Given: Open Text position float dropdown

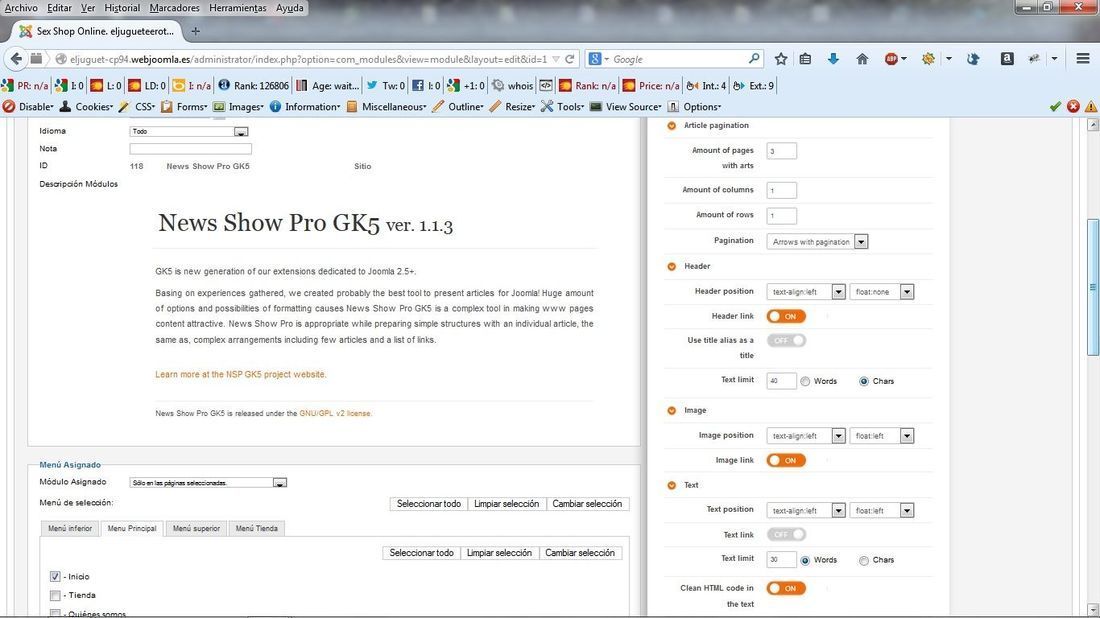Looking at the screenshot, I should (882, 511).
